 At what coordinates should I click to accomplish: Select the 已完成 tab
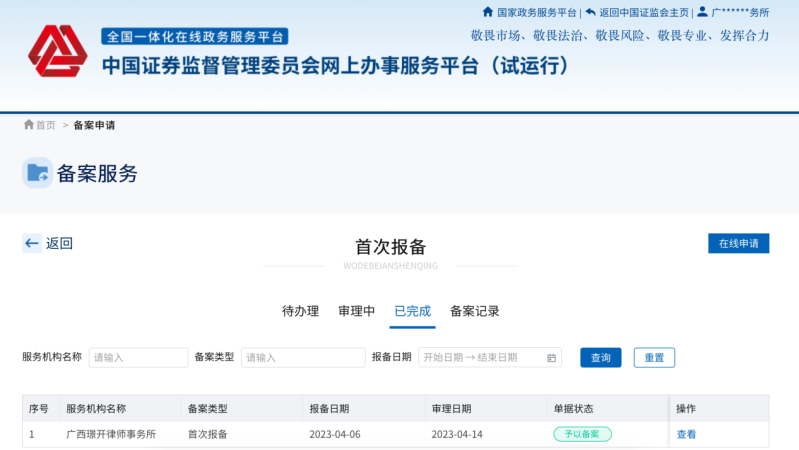pos(413,311)
